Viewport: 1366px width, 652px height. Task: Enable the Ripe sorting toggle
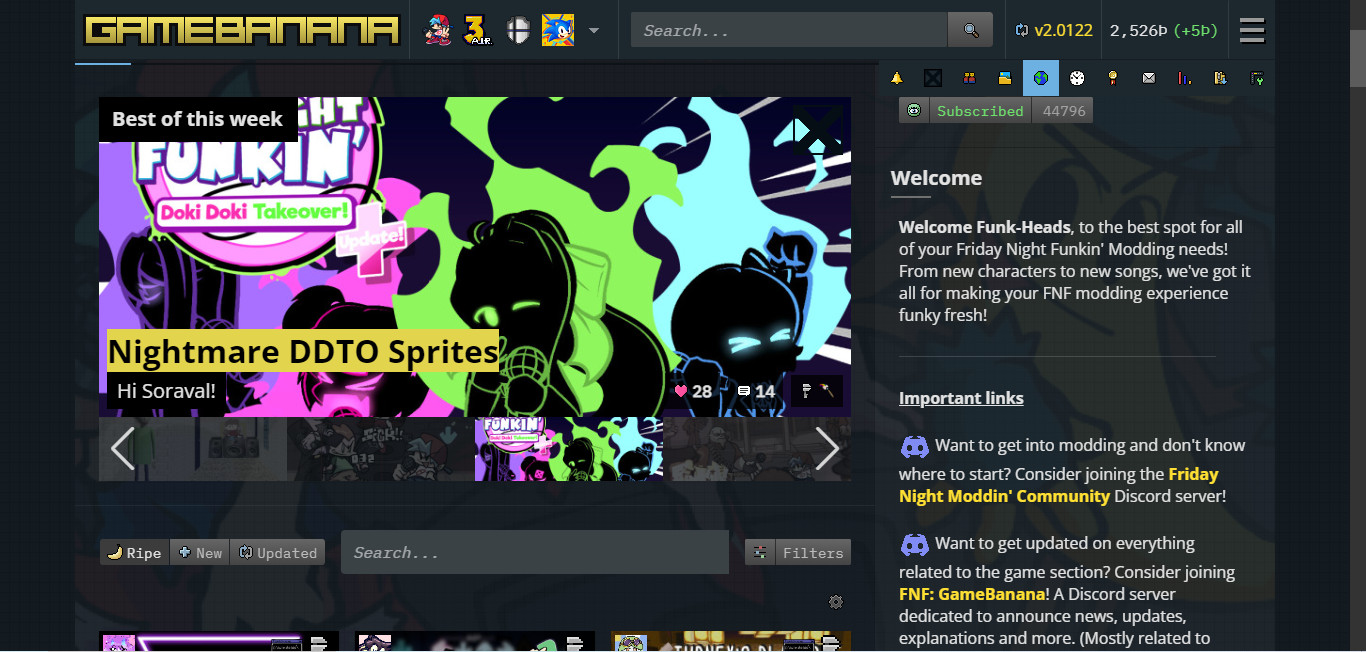click(x=133, y=552)
